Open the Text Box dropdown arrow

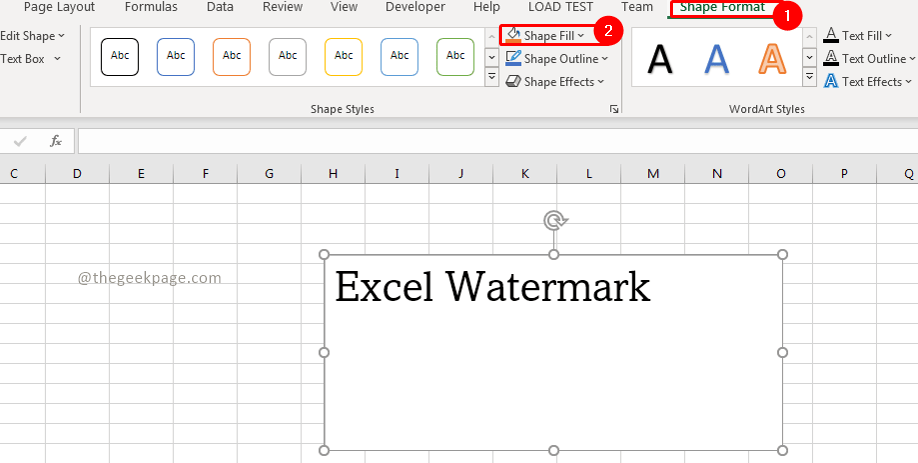[x=57, y=59]
